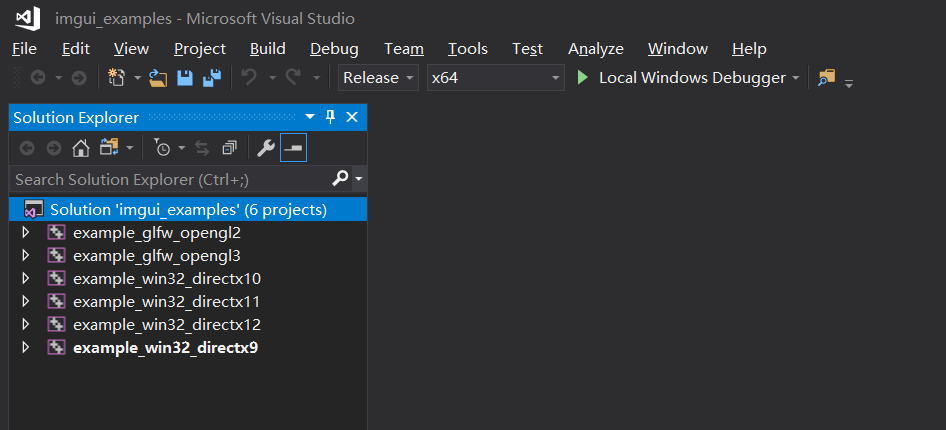Open toolbar overflow options
The height and width of the screenshot is (430, 946).
pyautogui.click(x=849, y=83)
